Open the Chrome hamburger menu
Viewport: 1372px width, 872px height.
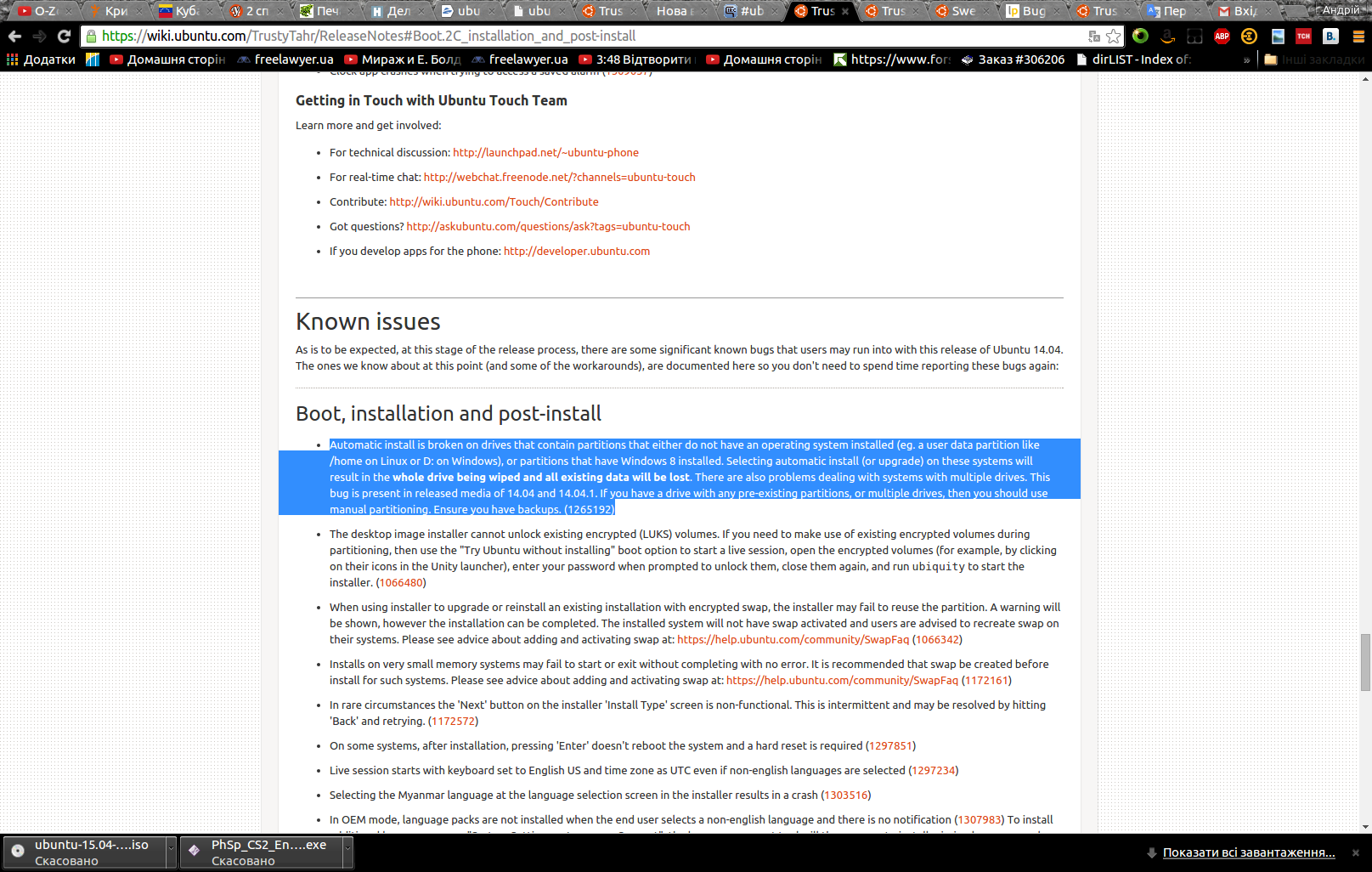1358,37
